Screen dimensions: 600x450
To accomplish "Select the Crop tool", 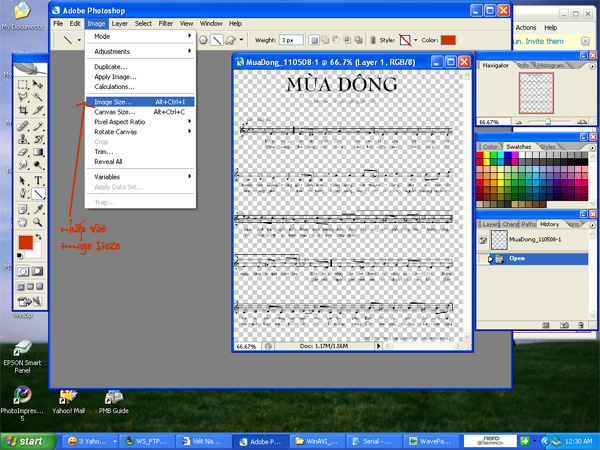I will [x=23, y=111].
